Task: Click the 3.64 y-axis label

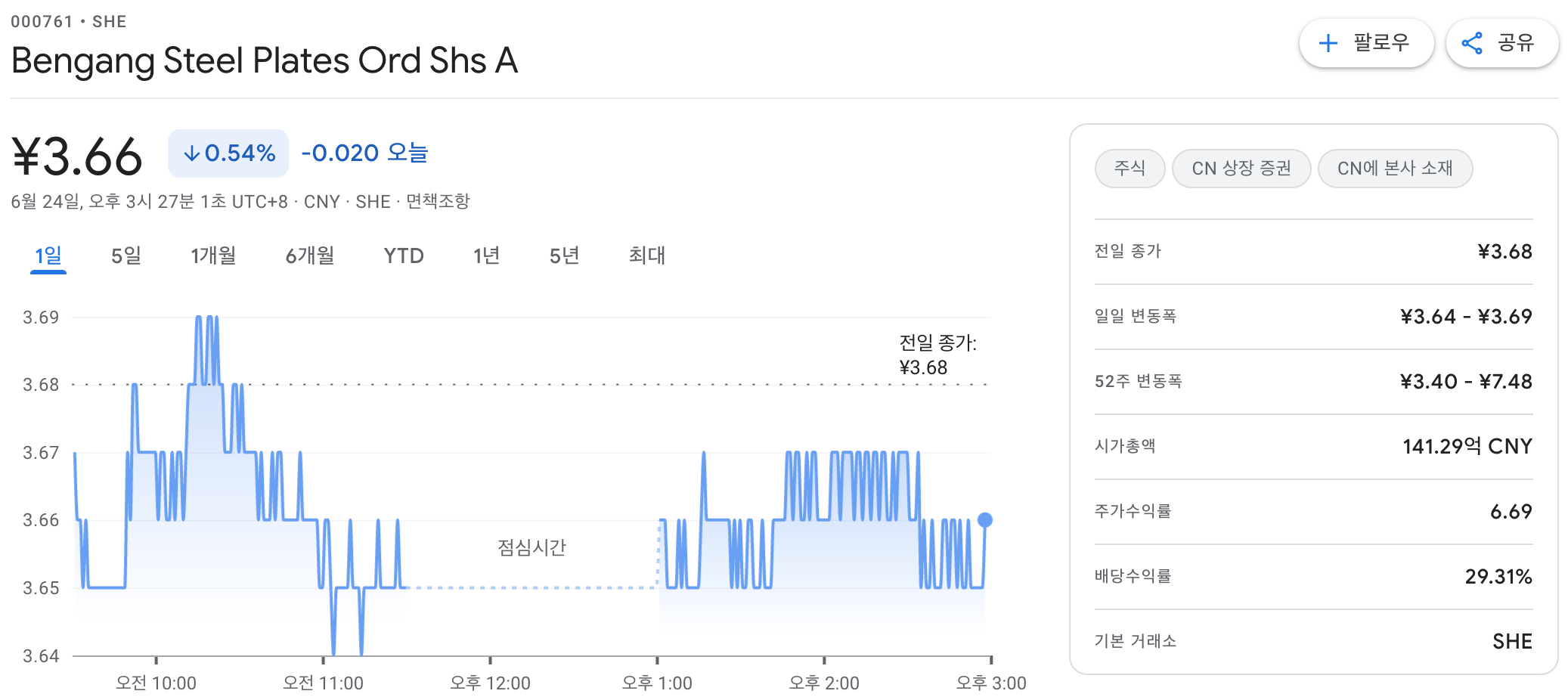Action: (x=41, y=655)
